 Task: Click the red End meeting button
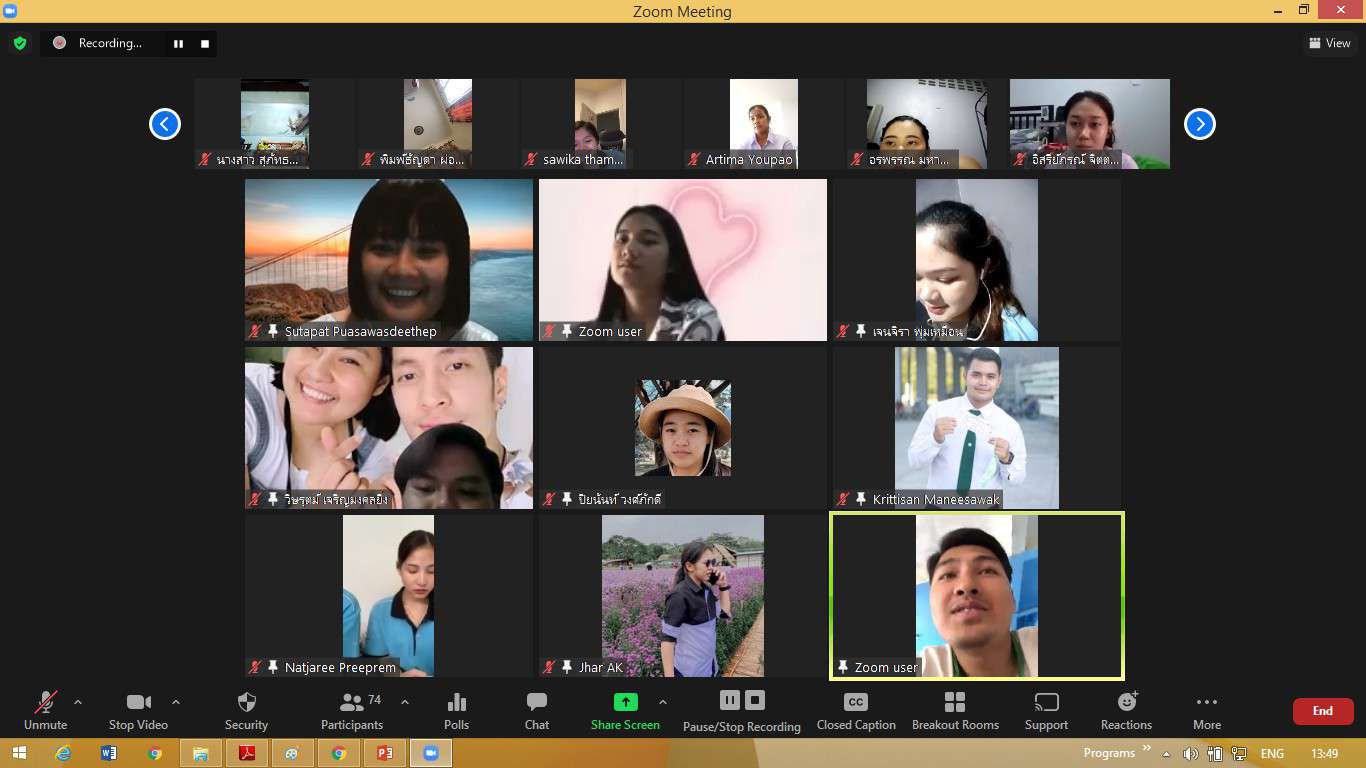coord(1322,711)
